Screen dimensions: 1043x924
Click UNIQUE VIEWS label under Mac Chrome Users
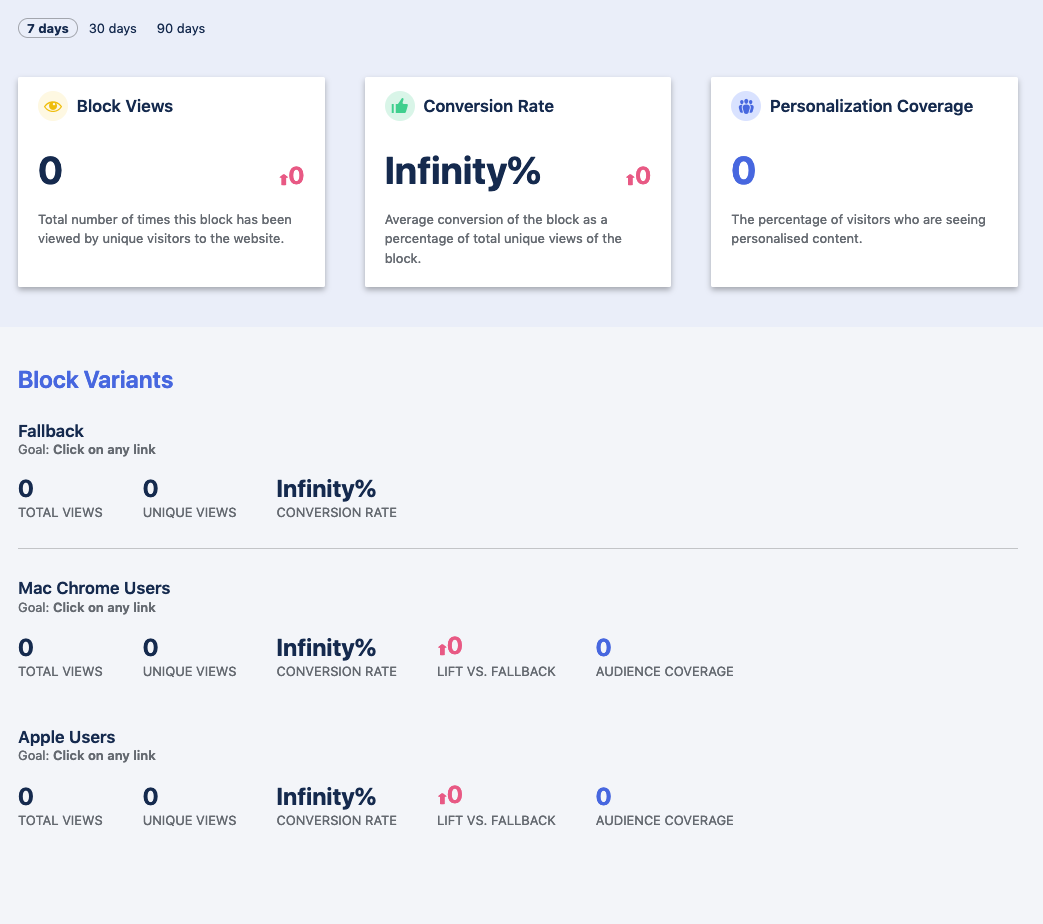tap(190, 671)
